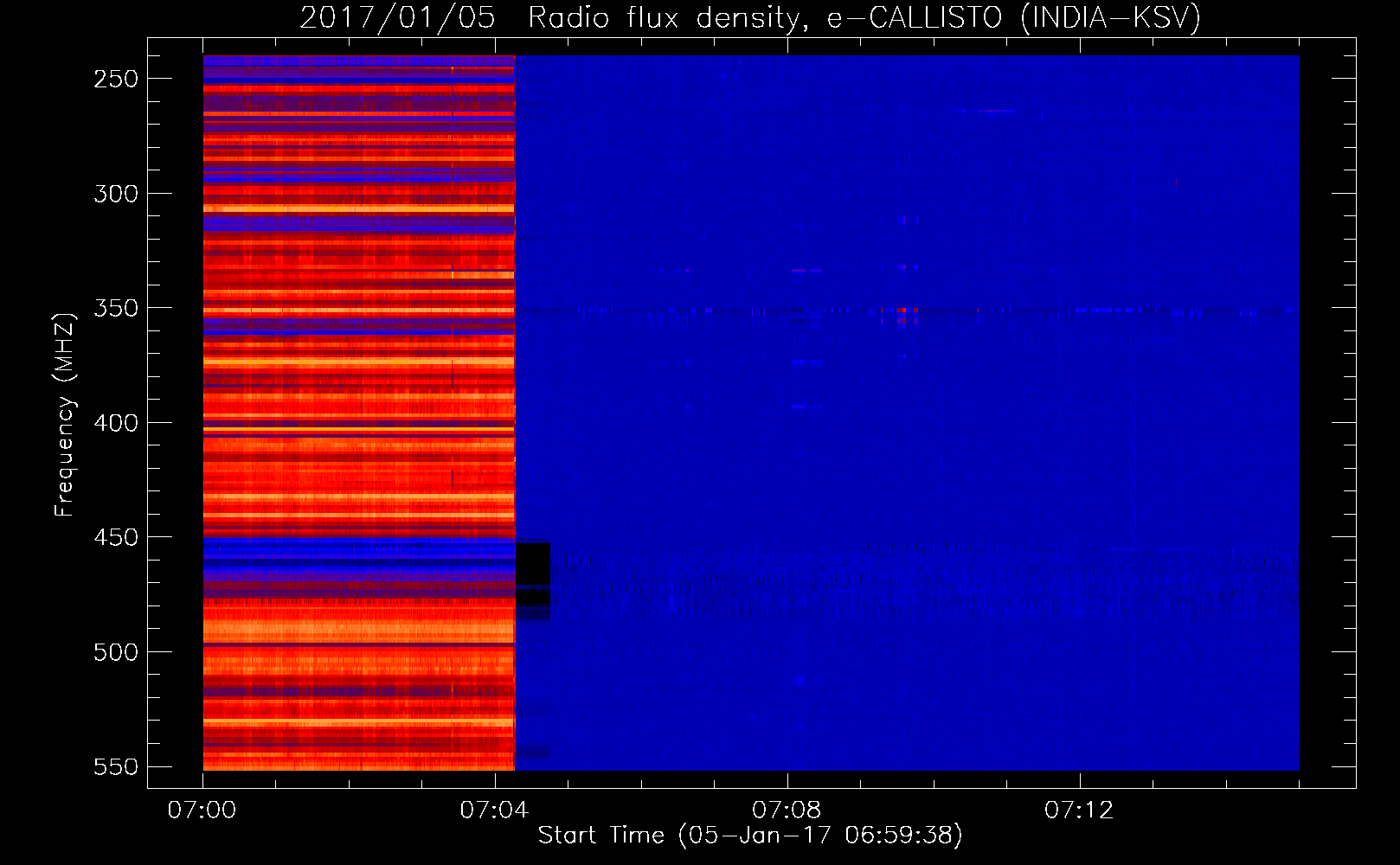Click the 07:04 time tick label

click(494, 811)
